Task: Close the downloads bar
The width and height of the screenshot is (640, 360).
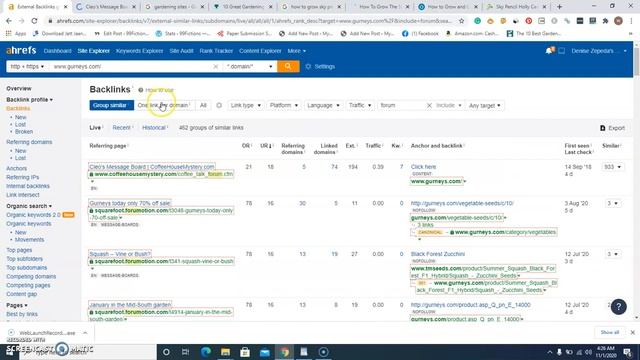Action: click(632, 332)
